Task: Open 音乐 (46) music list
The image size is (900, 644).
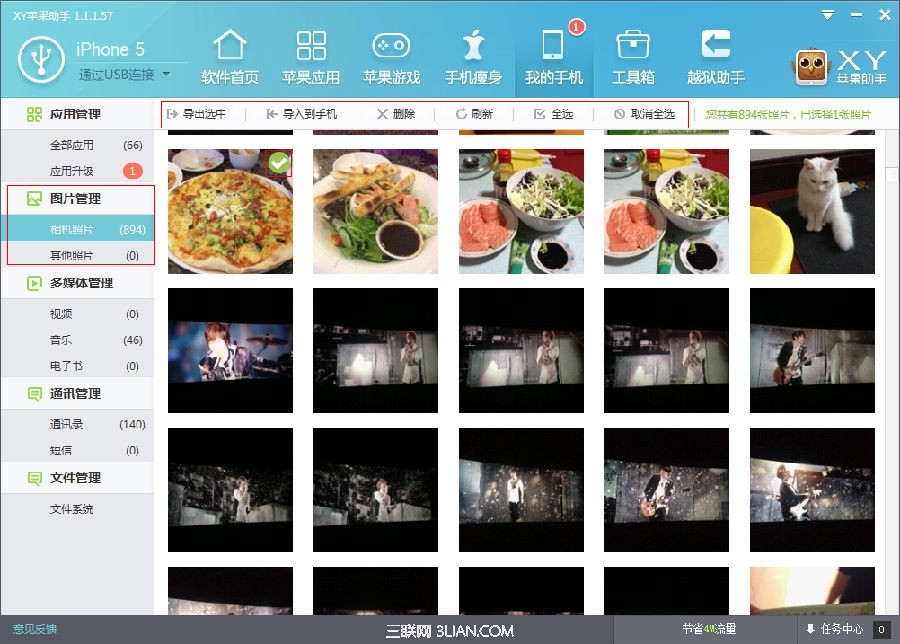Action: point(77,340)
